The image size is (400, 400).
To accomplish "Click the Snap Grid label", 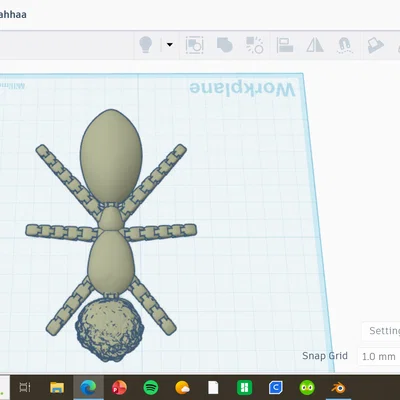I will pos(325,356).
